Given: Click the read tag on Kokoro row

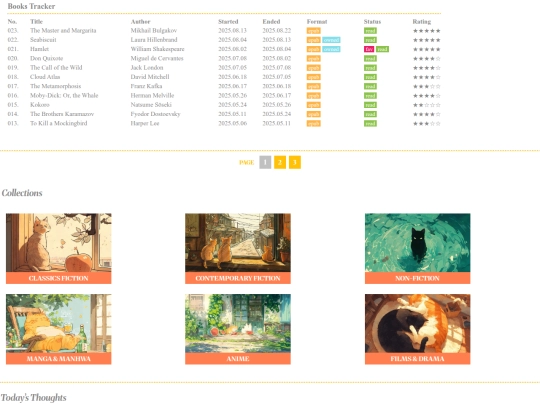Looking at the screenshot, I should point(370,105).
